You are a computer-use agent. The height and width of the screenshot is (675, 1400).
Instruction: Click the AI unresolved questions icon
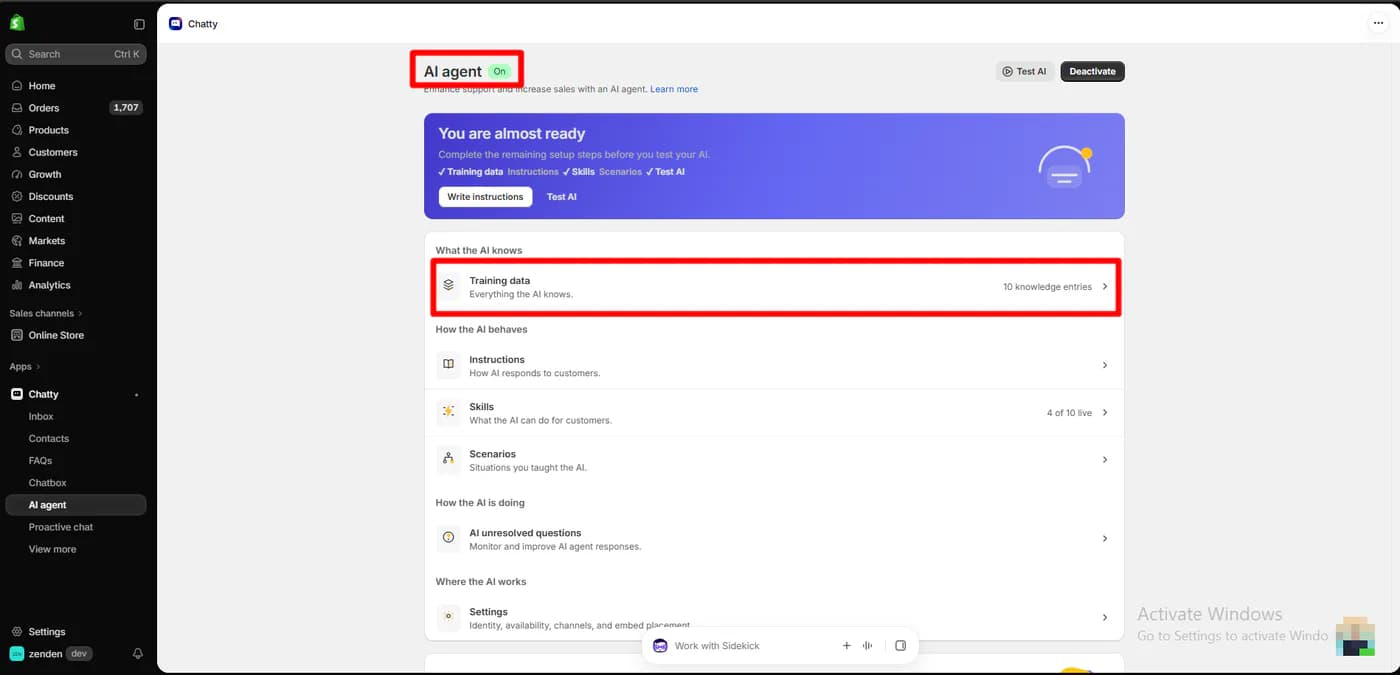448,538
